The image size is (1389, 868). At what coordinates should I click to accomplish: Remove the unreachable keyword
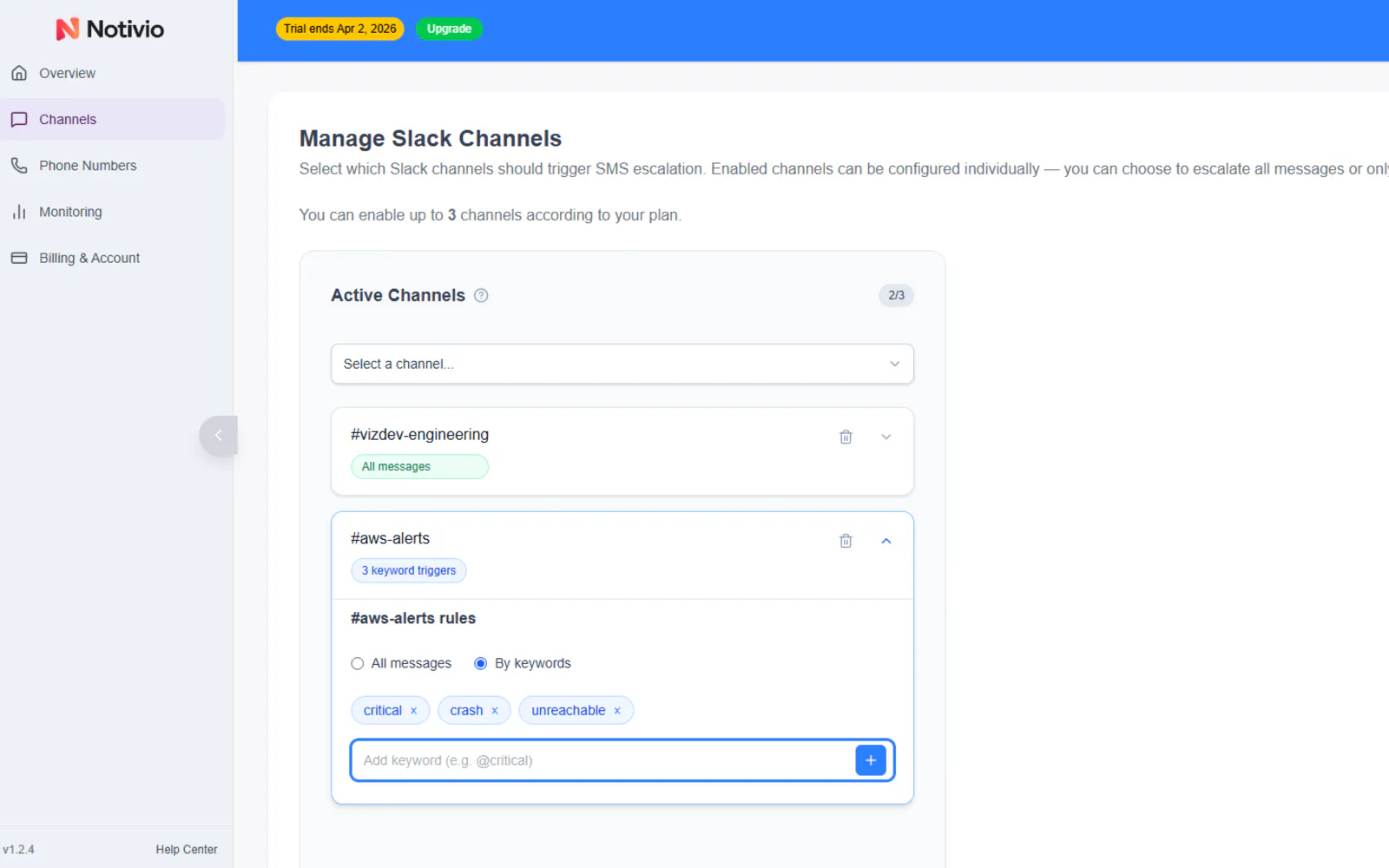(x=617, y=711)
